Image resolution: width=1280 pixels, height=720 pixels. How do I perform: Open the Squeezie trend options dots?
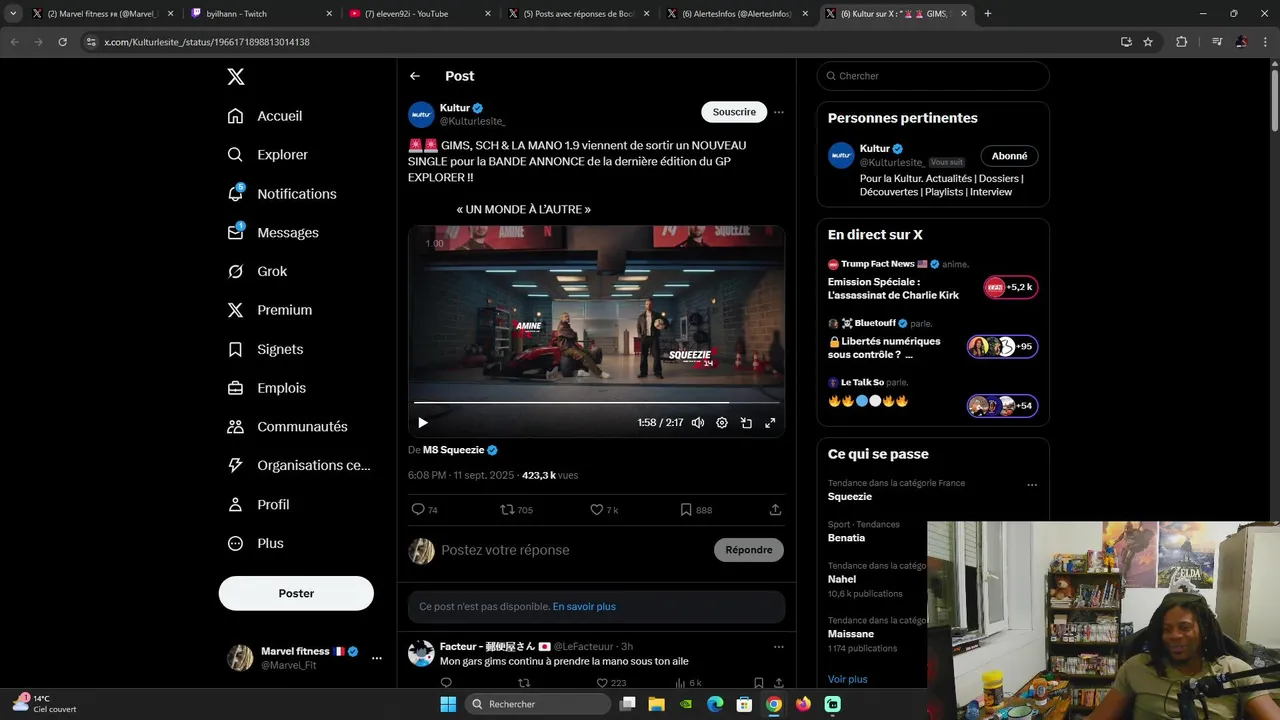pyautogui.click(x=1032, y=485)
